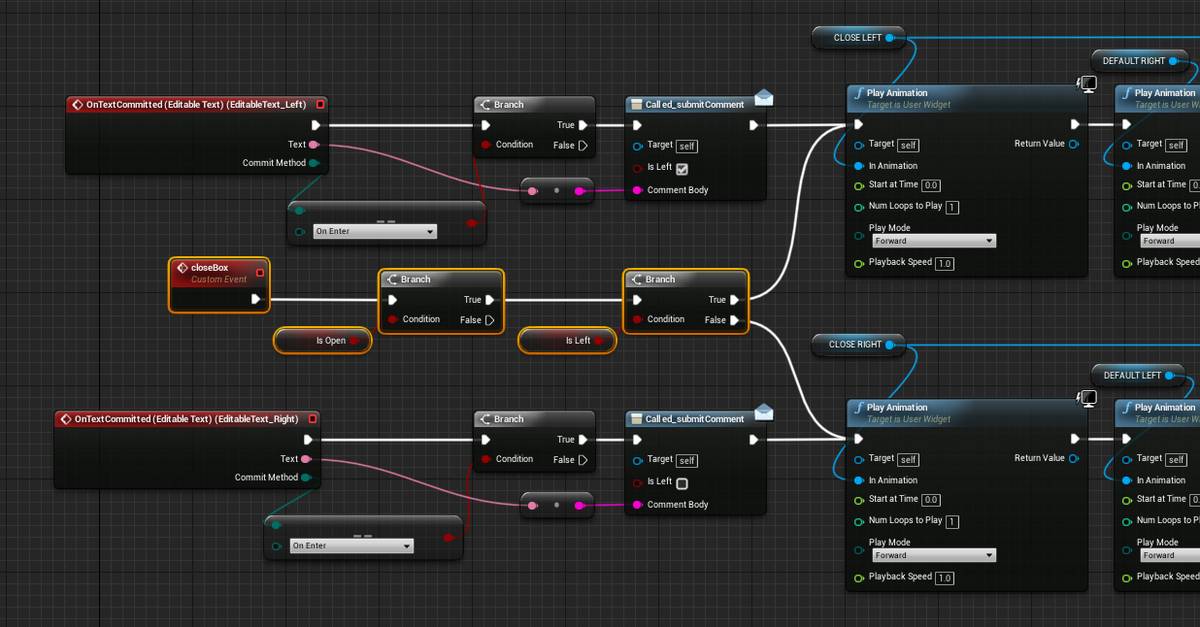
Task: Click the red delegate pin on EditableText_Right event
Action: (x=312, y=419)
